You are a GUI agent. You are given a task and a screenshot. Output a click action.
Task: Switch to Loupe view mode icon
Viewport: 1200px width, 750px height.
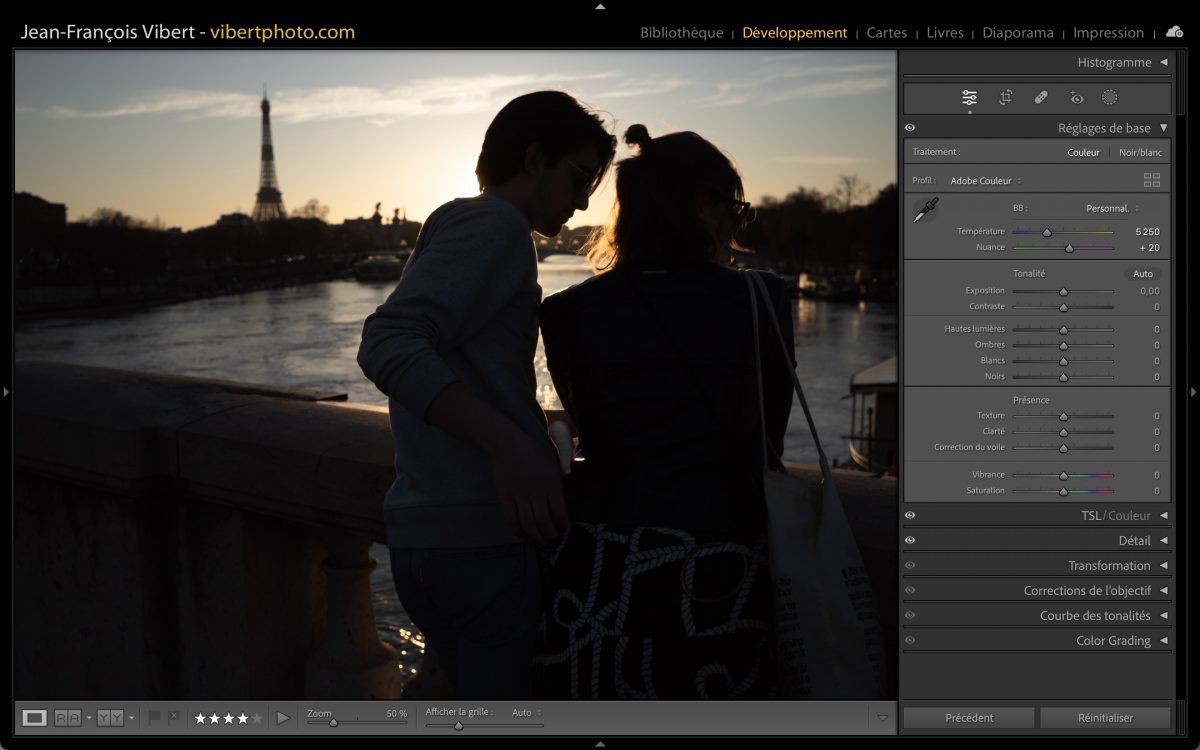click(35, 717)
